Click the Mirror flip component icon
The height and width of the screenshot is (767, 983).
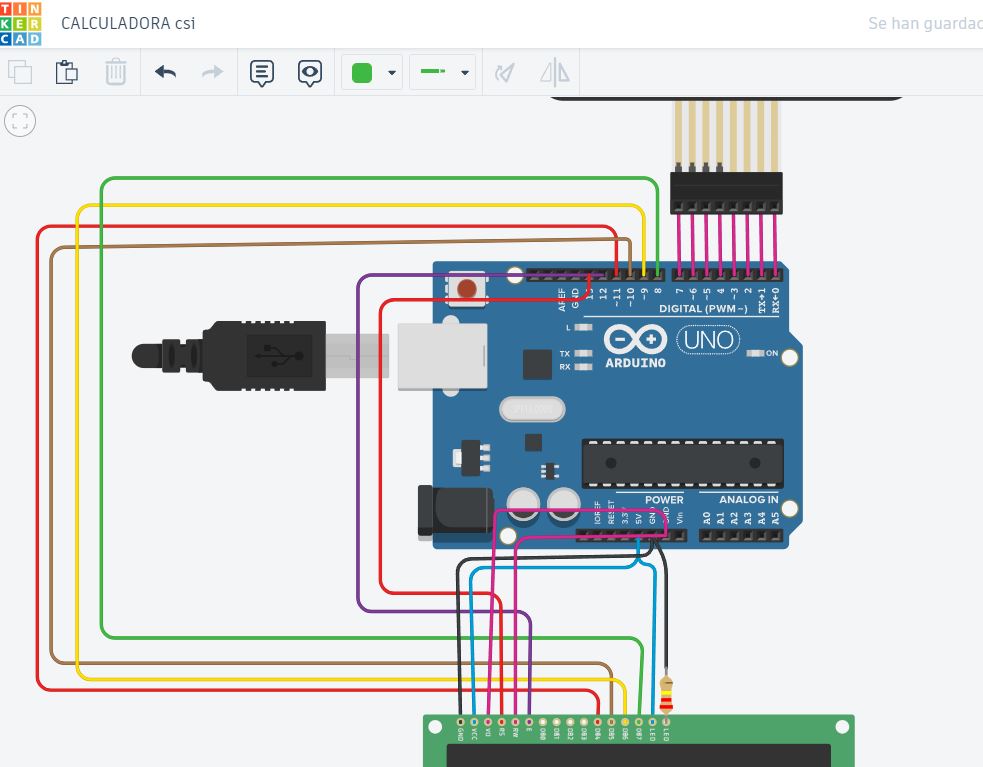(555, 72)
